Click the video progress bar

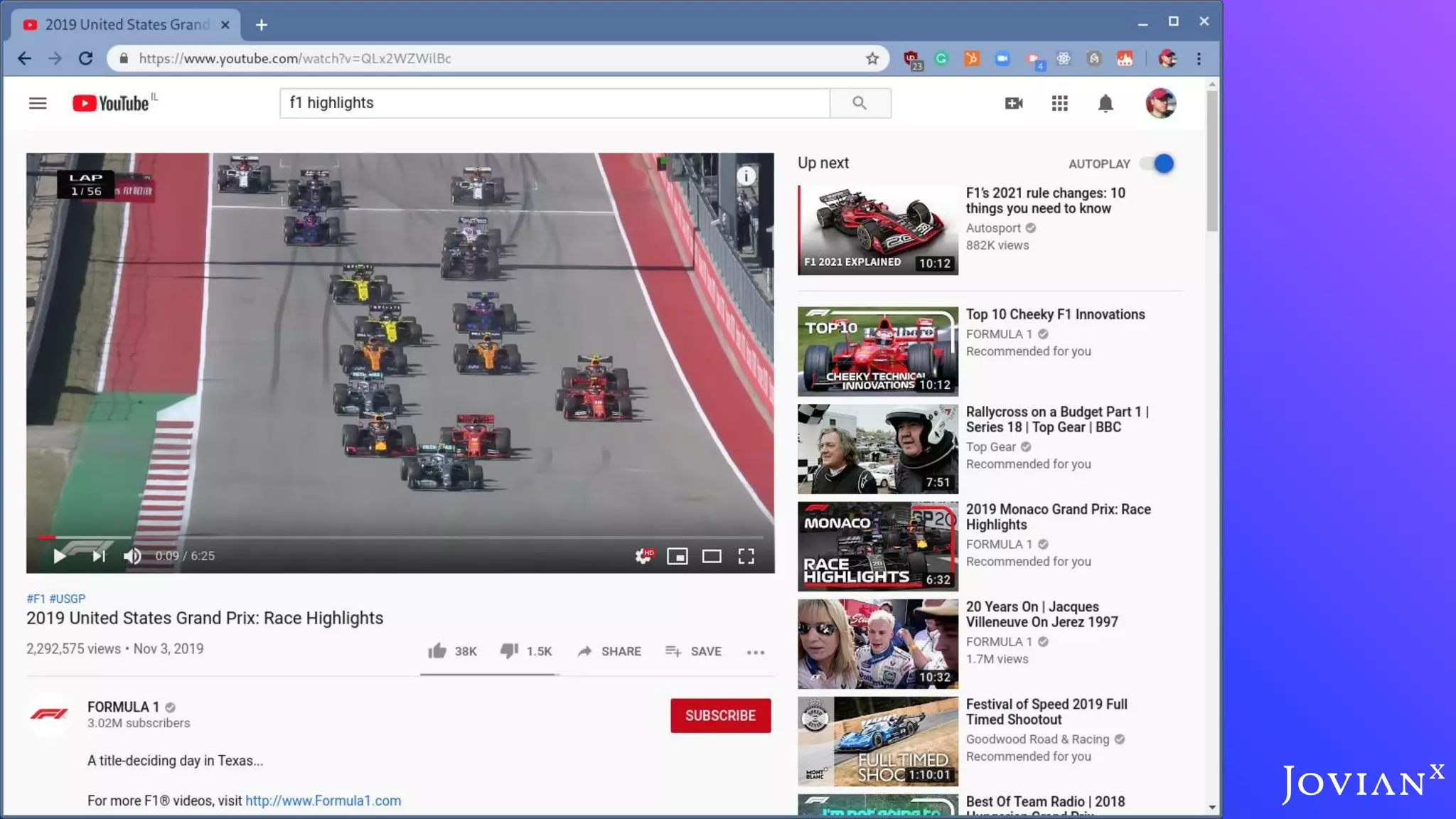click(398, 537)
